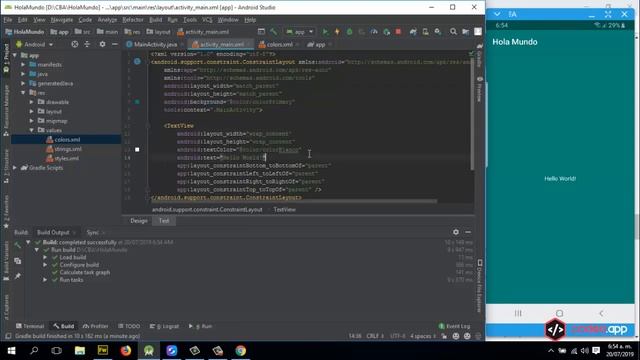The image size is (640, 360).
Task: Open the AVD Manager device icon
Action: [425, 32]
